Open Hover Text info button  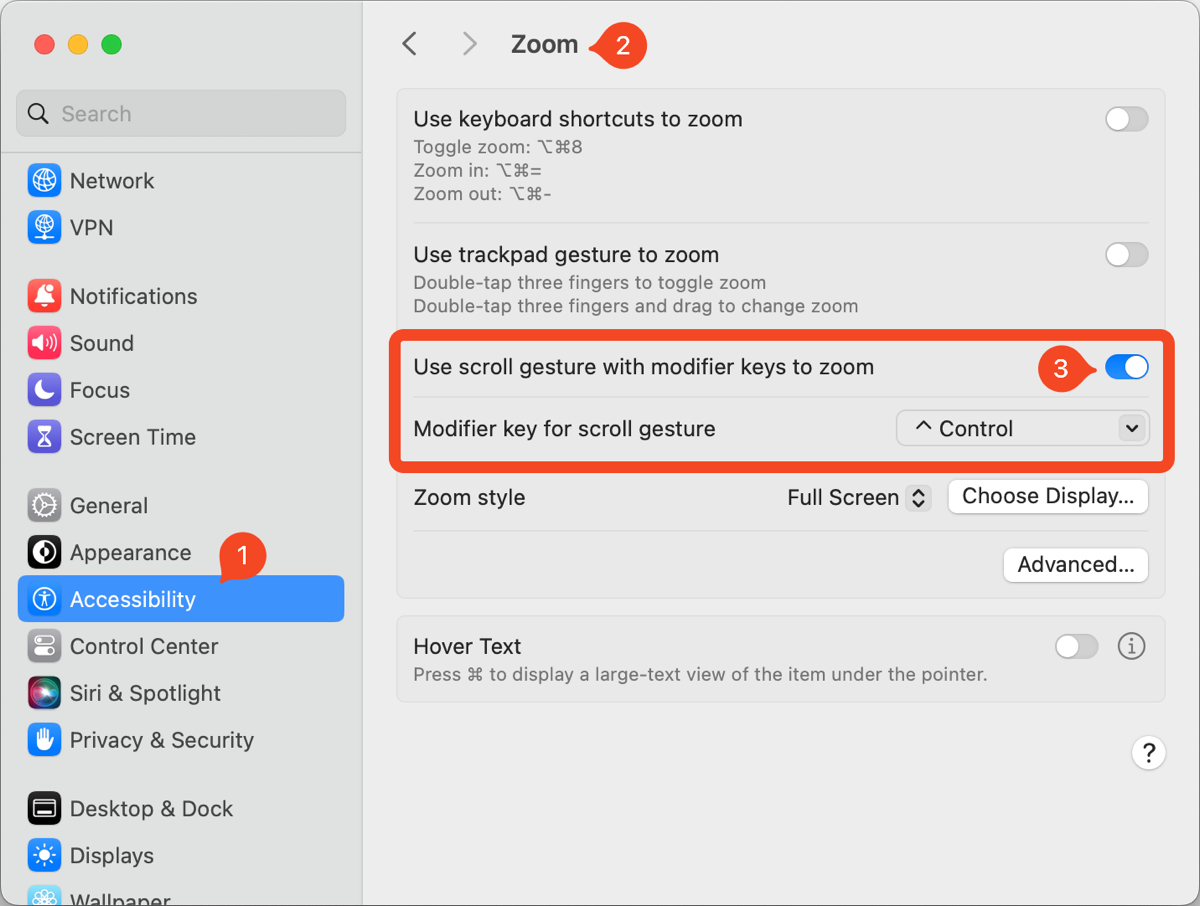1131,646
